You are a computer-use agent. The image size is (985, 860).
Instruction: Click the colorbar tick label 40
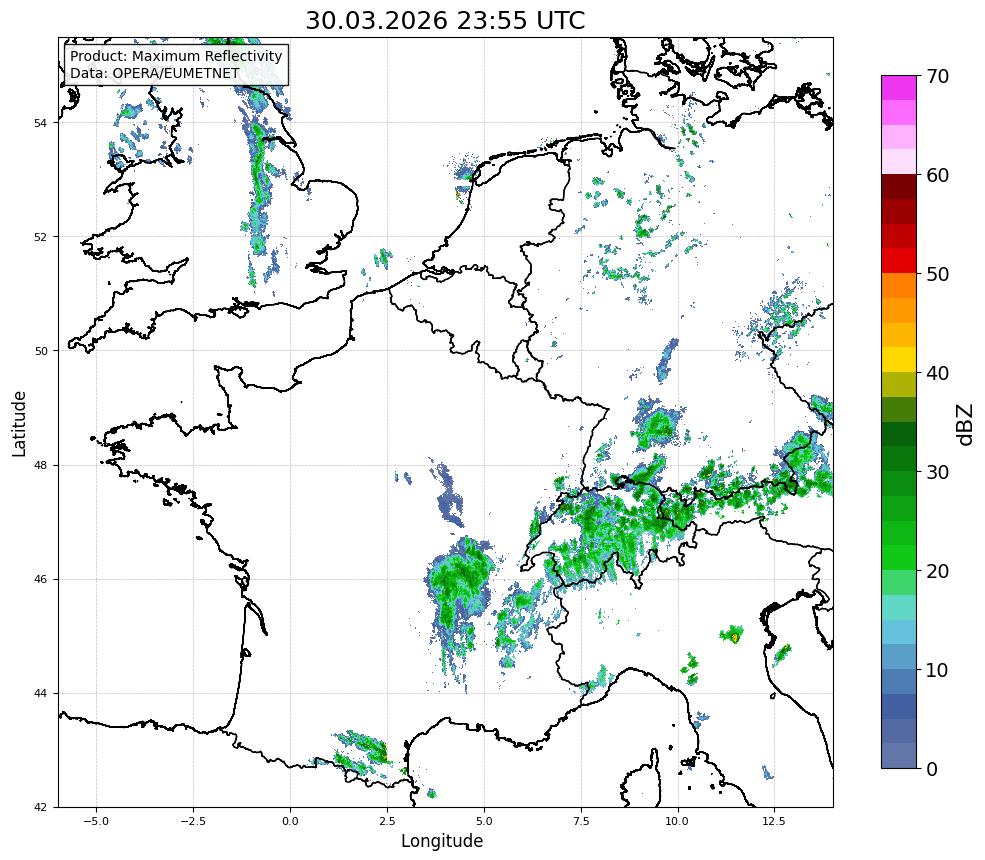pos(937,373)
